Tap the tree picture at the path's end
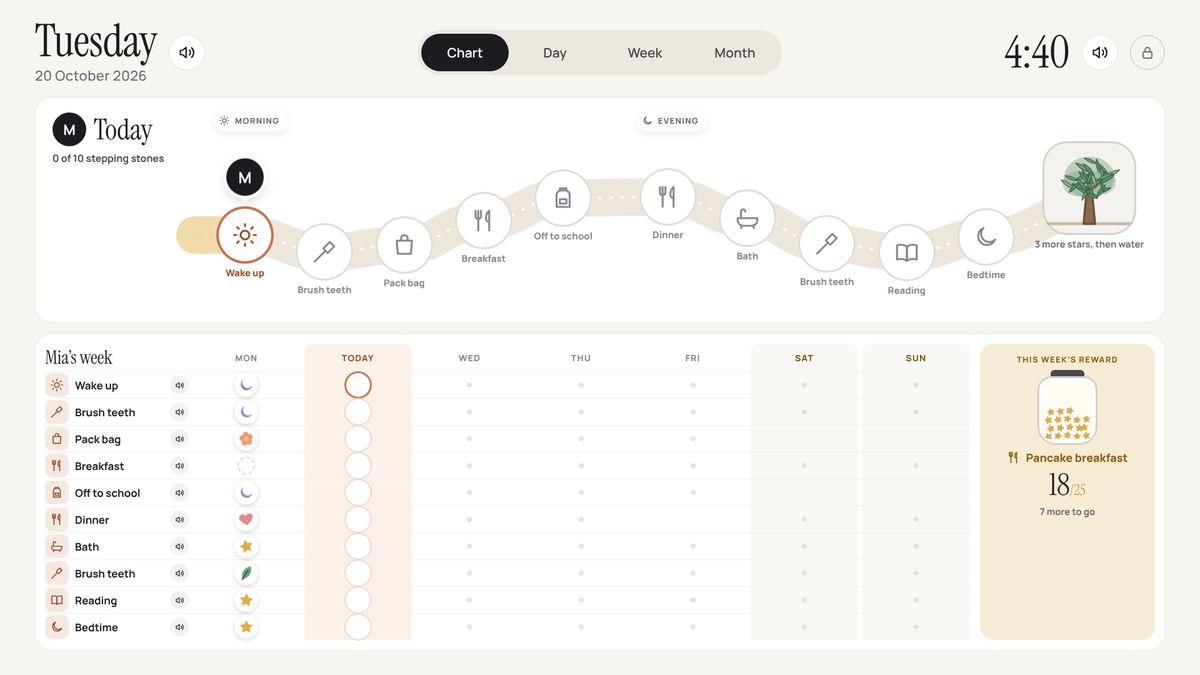 point(1089,188)
